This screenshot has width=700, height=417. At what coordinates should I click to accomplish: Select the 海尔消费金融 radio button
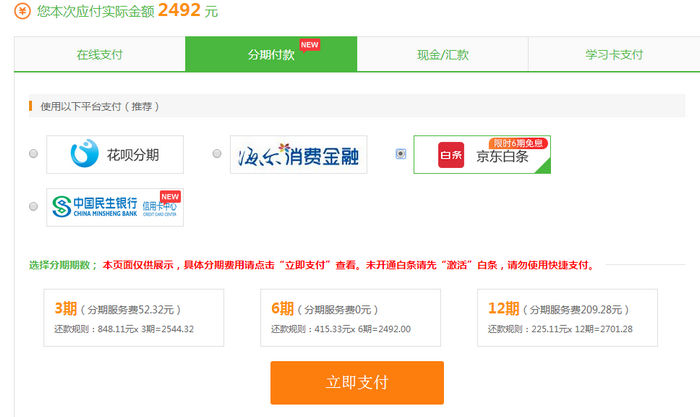[217, 154]
